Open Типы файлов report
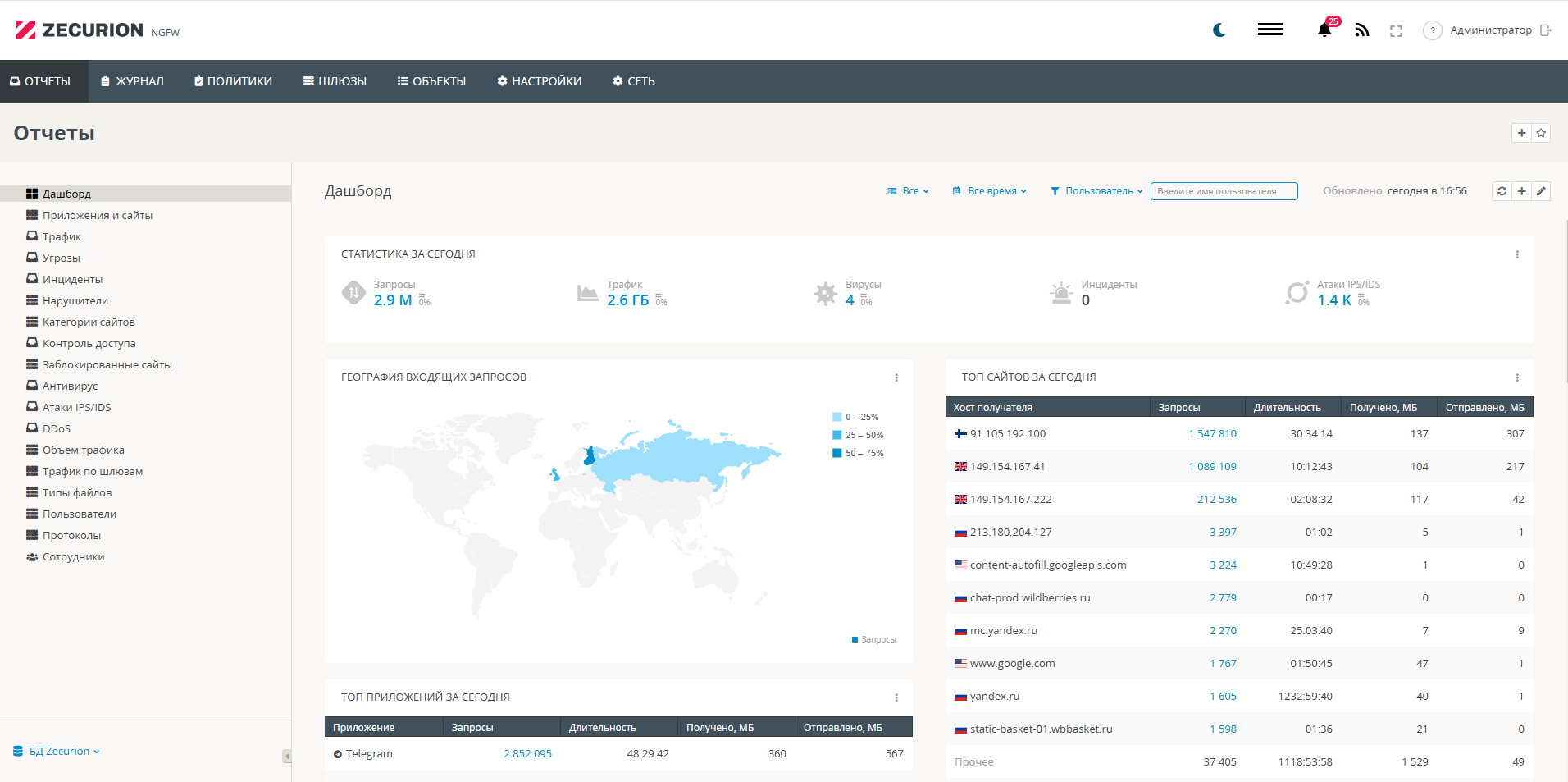 [x=76, y=492]
